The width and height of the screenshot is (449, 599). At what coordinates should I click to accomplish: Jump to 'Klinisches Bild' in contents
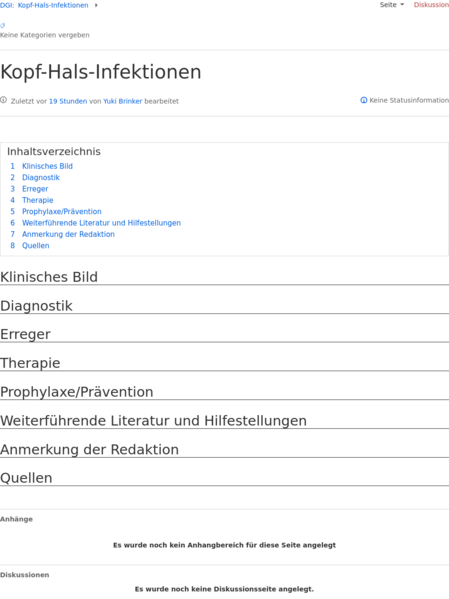47,166
